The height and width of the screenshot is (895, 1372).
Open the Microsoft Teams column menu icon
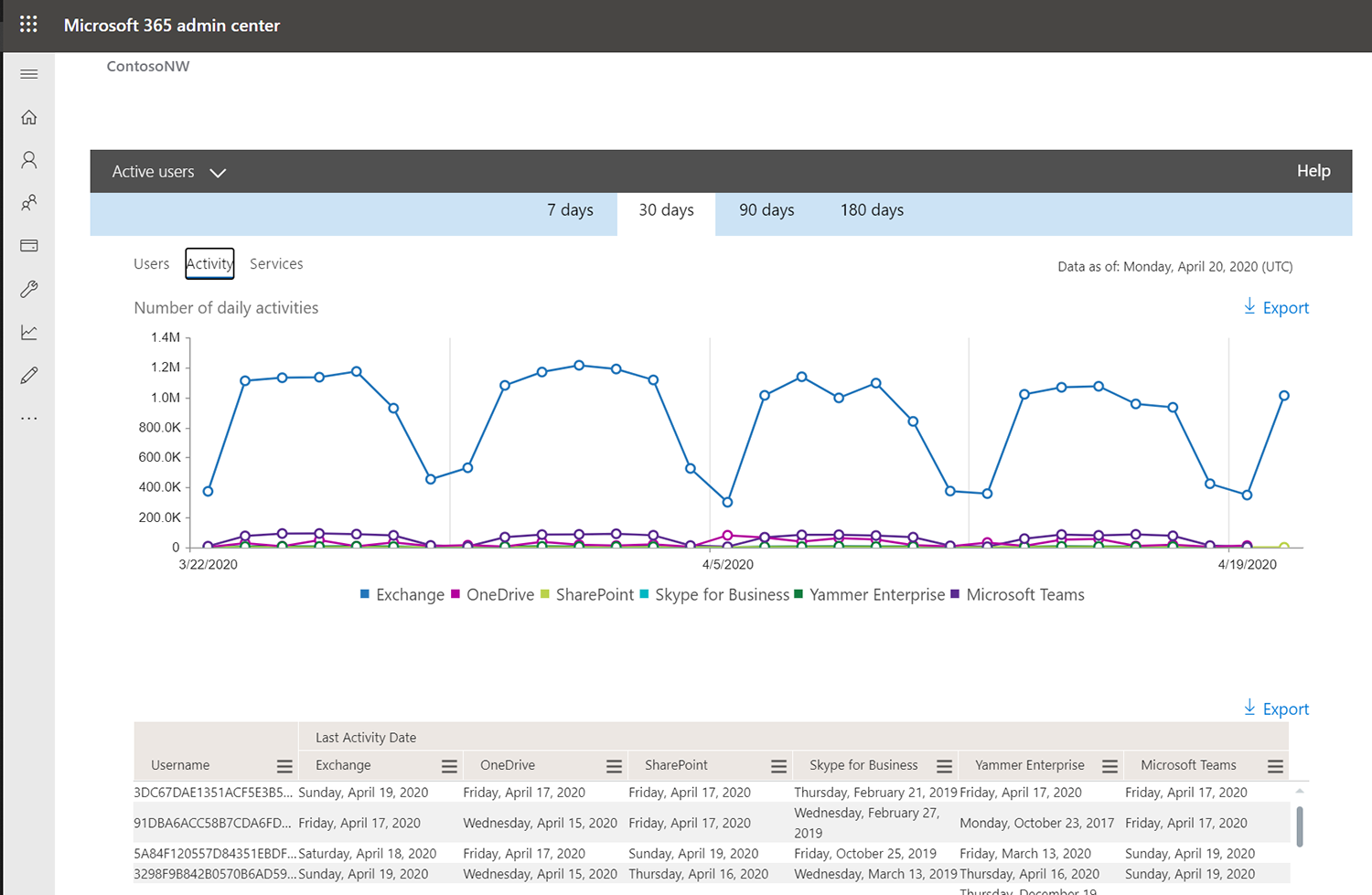click(1275, 766)
